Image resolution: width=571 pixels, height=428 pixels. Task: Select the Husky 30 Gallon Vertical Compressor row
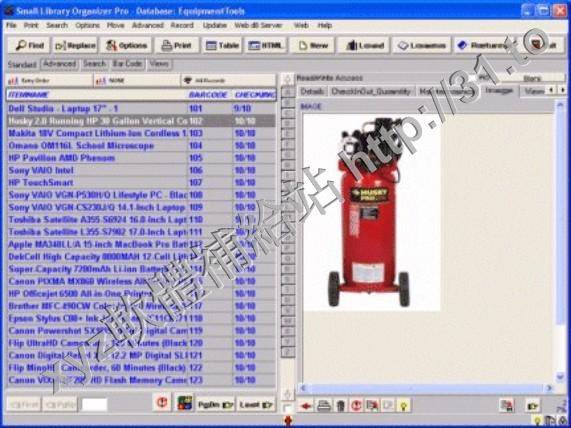click(x=141, y=121)
